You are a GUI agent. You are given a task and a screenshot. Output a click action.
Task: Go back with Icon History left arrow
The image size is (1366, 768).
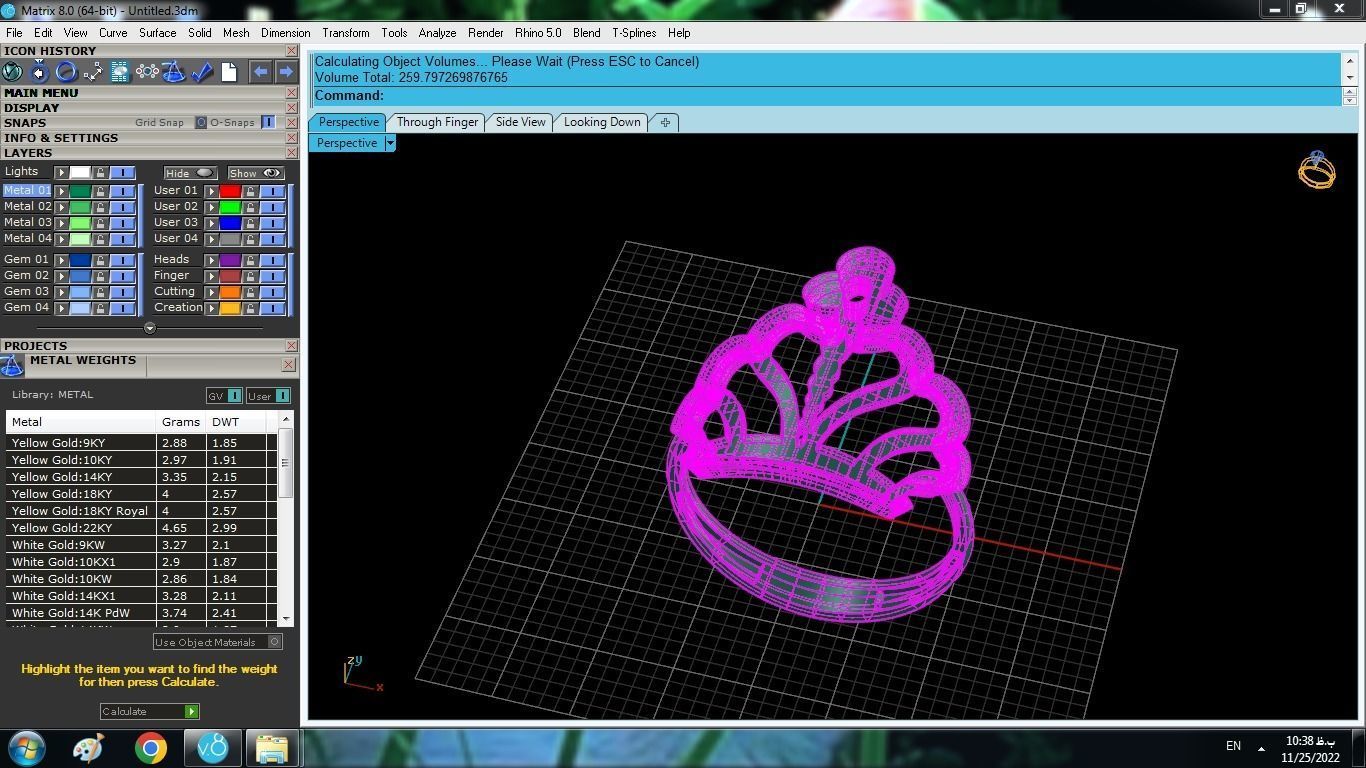260,71
